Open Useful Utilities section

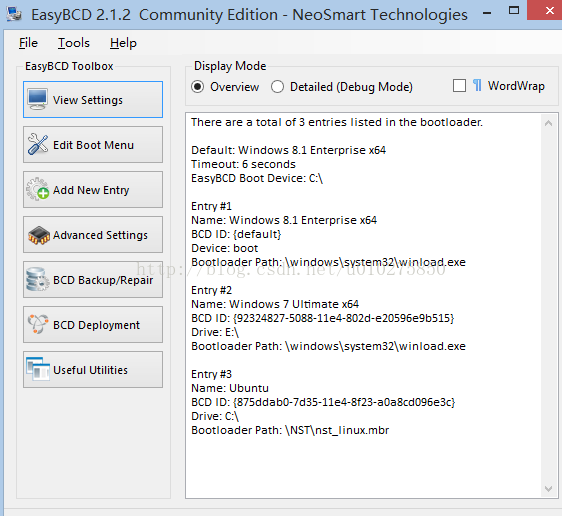(93, 369)
